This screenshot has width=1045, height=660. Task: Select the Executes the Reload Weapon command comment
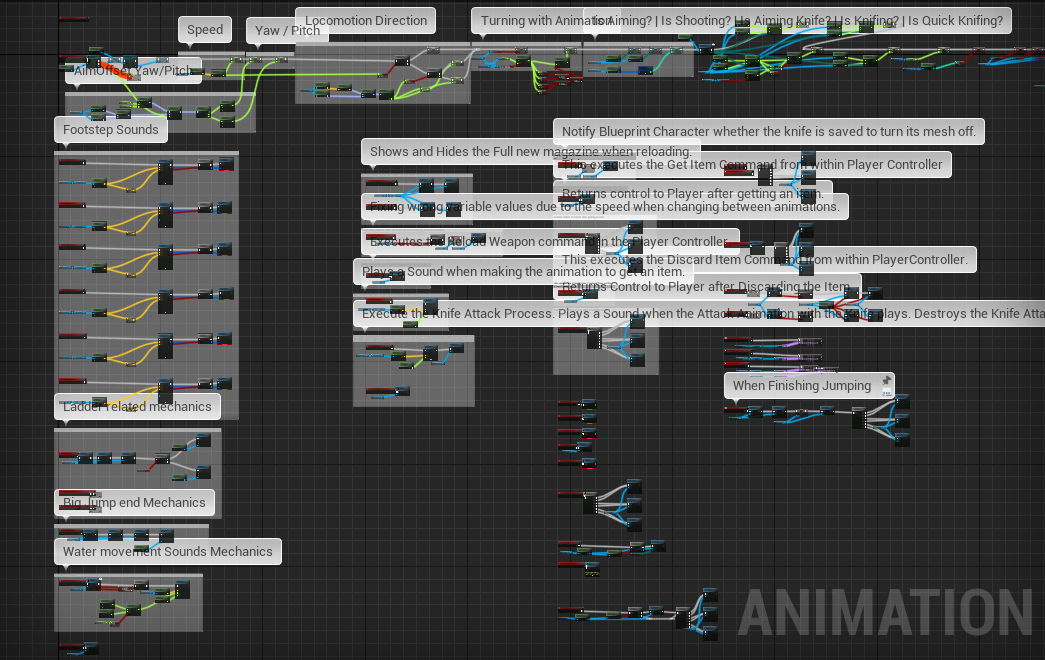[550, 242]
